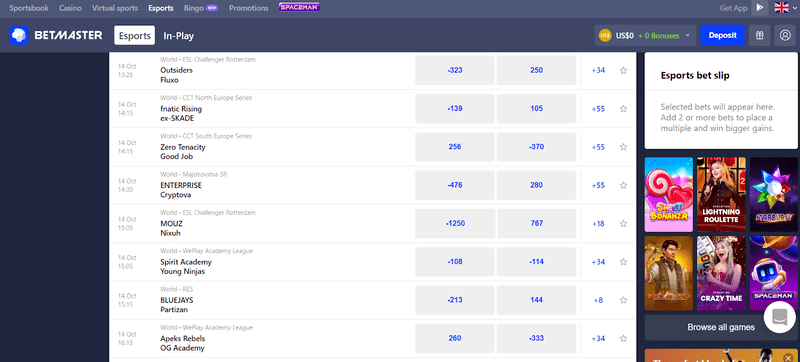Bet on Zero Tenacity at 256
The image size is (800, 362).
[x=455, y=147]
